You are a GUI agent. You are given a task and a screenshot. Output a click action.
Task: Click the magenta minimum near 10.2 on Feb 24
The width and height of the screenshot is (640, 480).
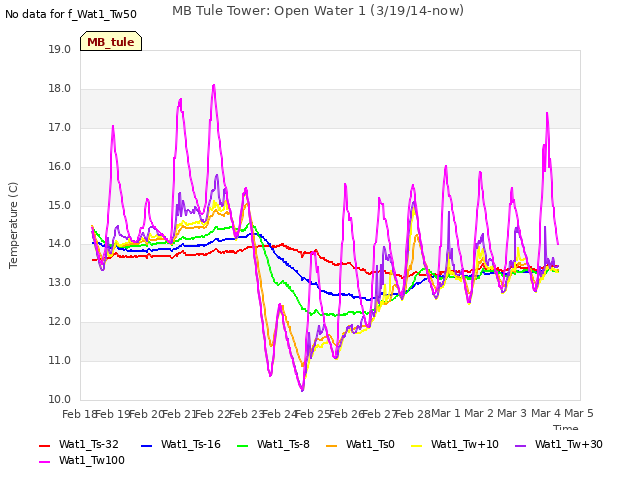coord(302,390)
